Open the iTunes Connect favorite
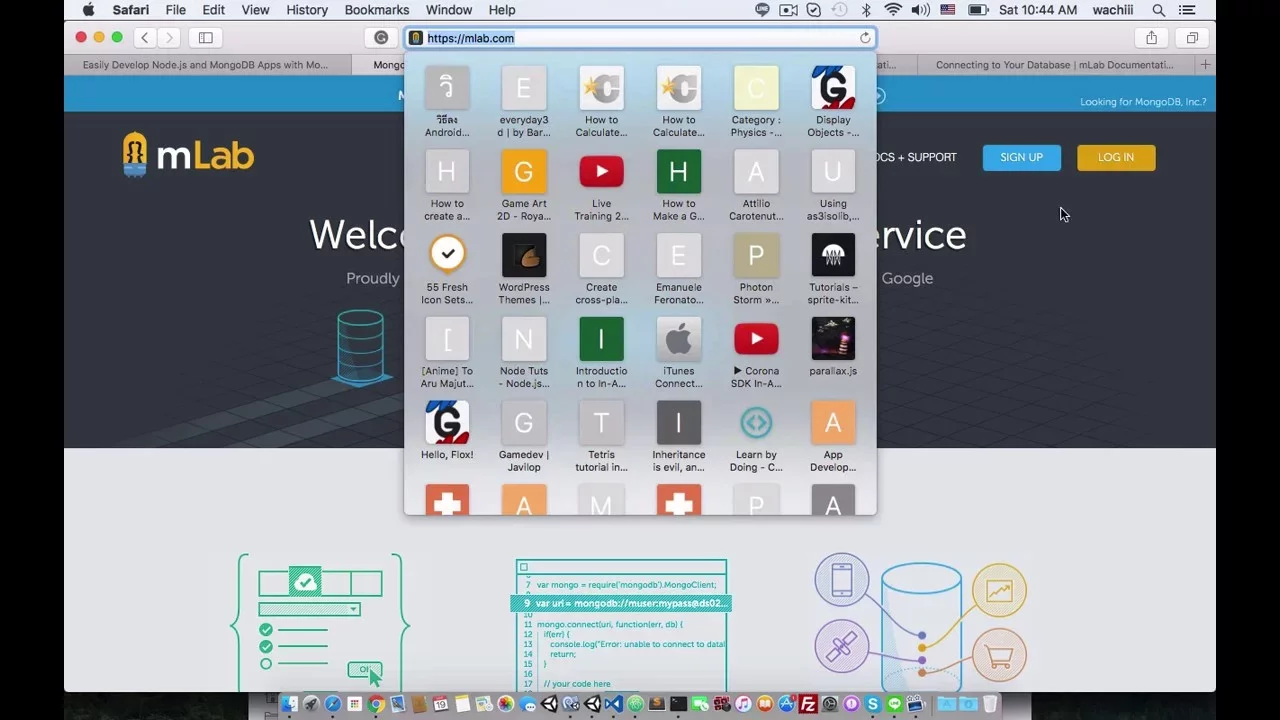 tap(679, 340)
